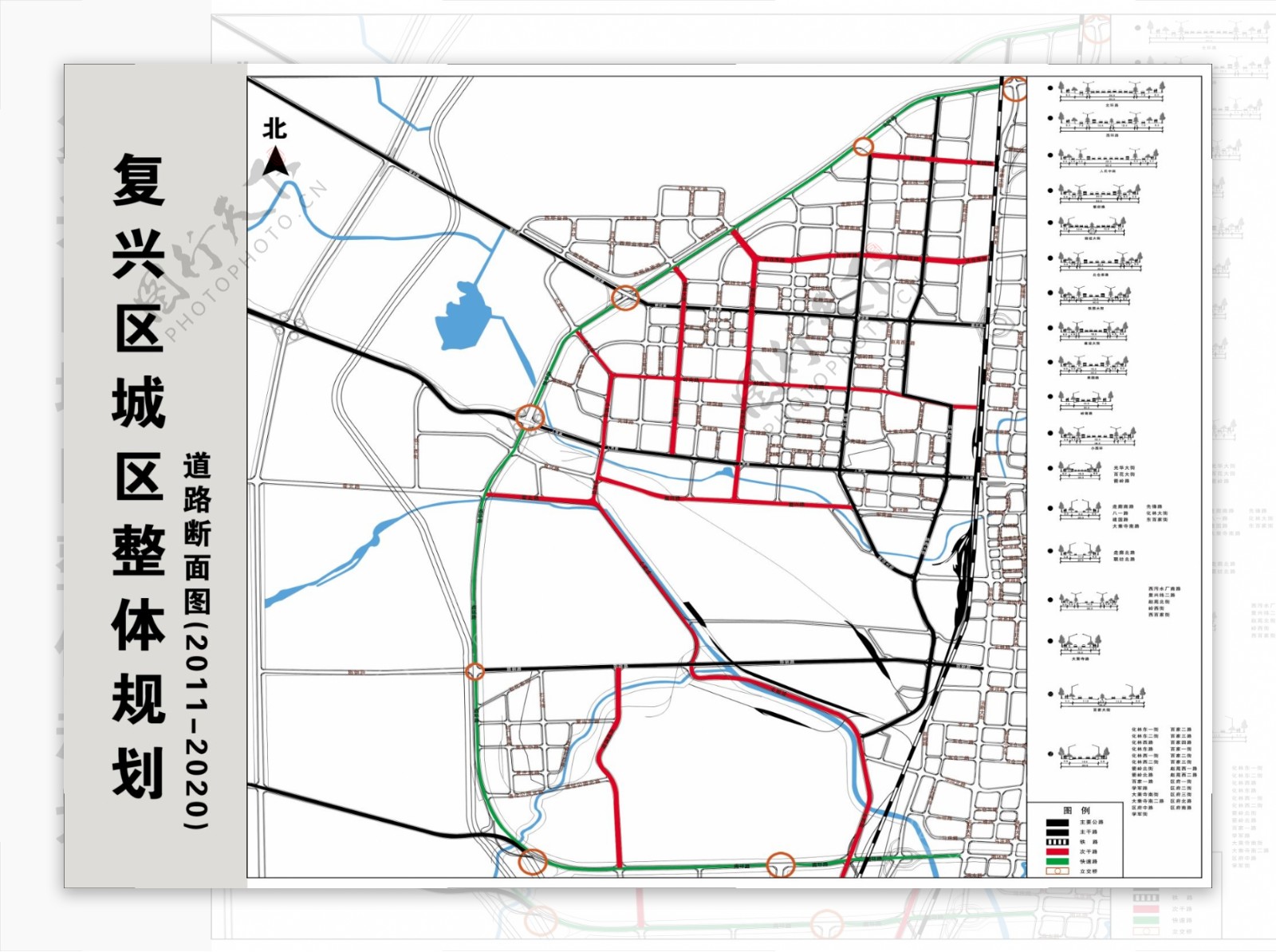This screenshot has height=952, width=1276.
Task: Click the road name 走廊南路
Action: click(x=1124, y=506)
